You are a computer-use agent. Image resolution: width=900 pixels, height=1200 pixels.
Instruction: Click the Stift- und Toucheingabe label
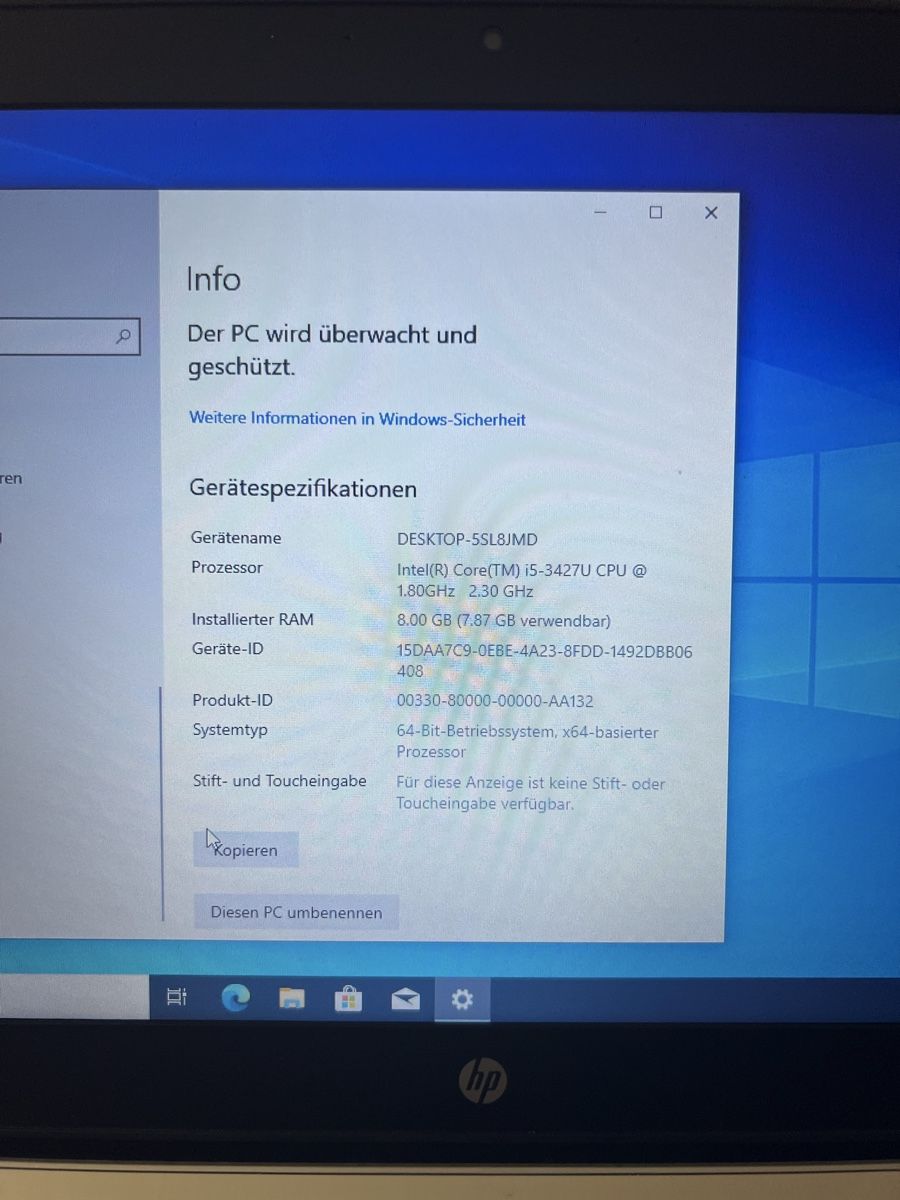pyautogui.click(x=279, y=781)
